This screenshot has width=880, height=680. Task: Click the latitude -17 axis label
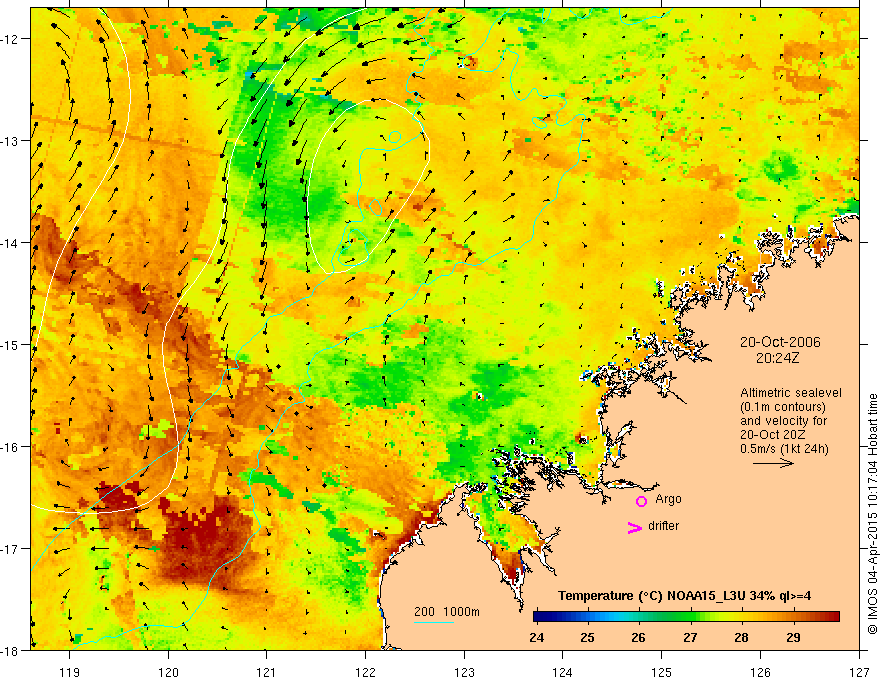coord(11,549)
